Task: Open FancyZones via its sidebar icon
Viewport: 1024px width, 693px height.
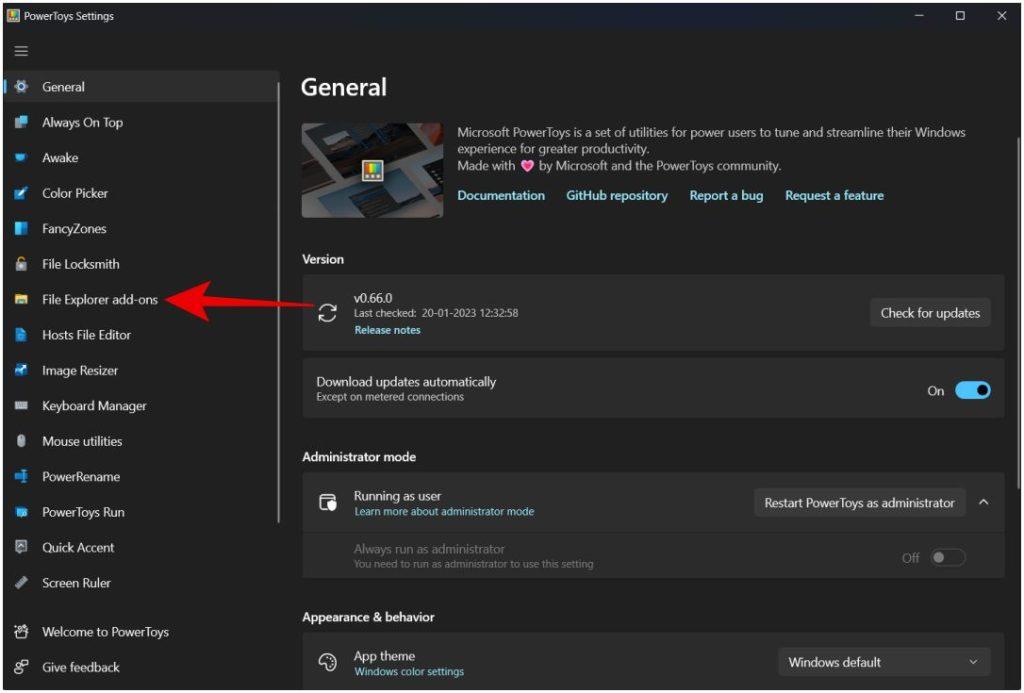Action: click(21, 229)
